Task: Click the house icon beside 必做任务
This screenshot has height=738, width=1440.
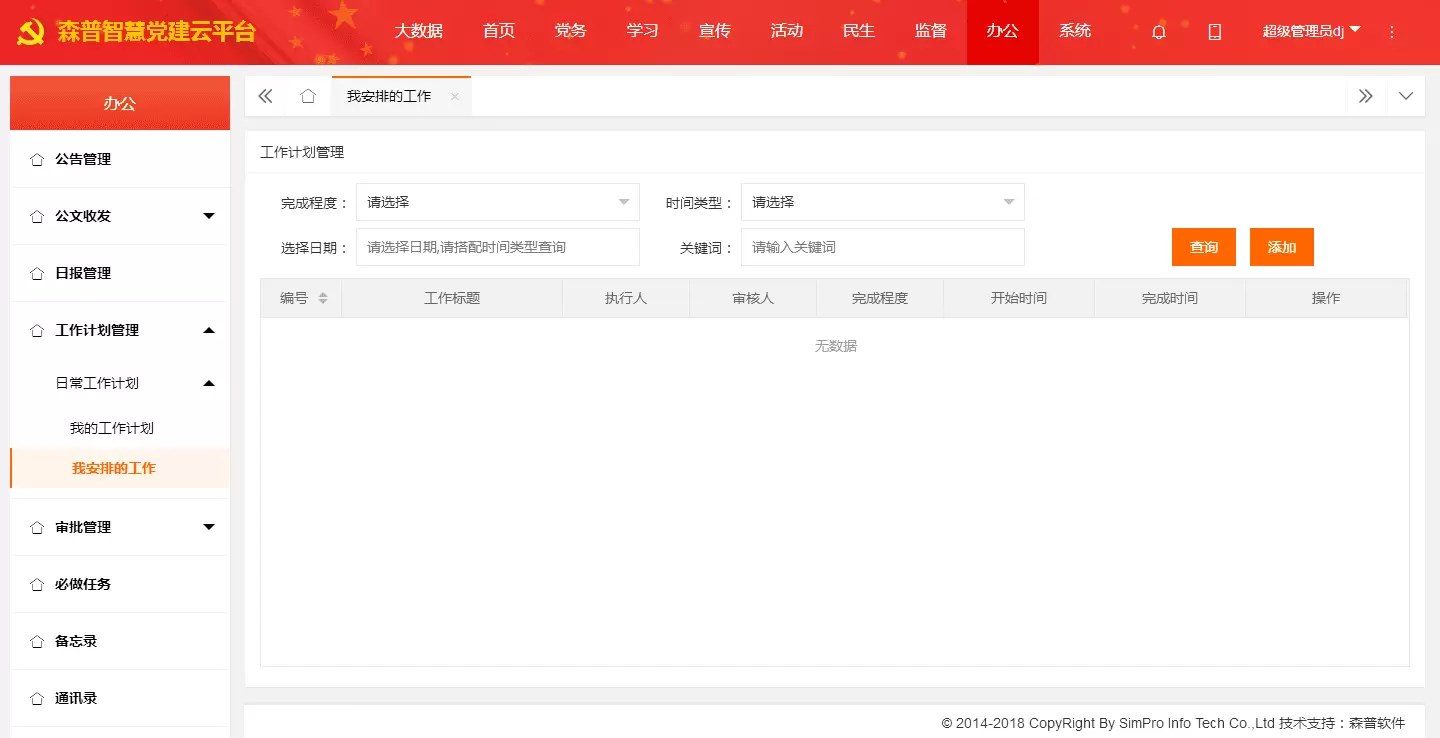Action: point(37,584)
